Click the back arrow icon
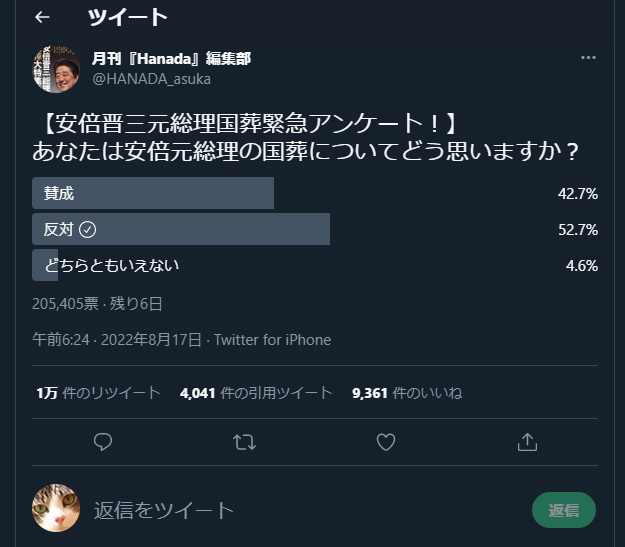The height and width of the screenshot is (547, 625). pos(42,17)
